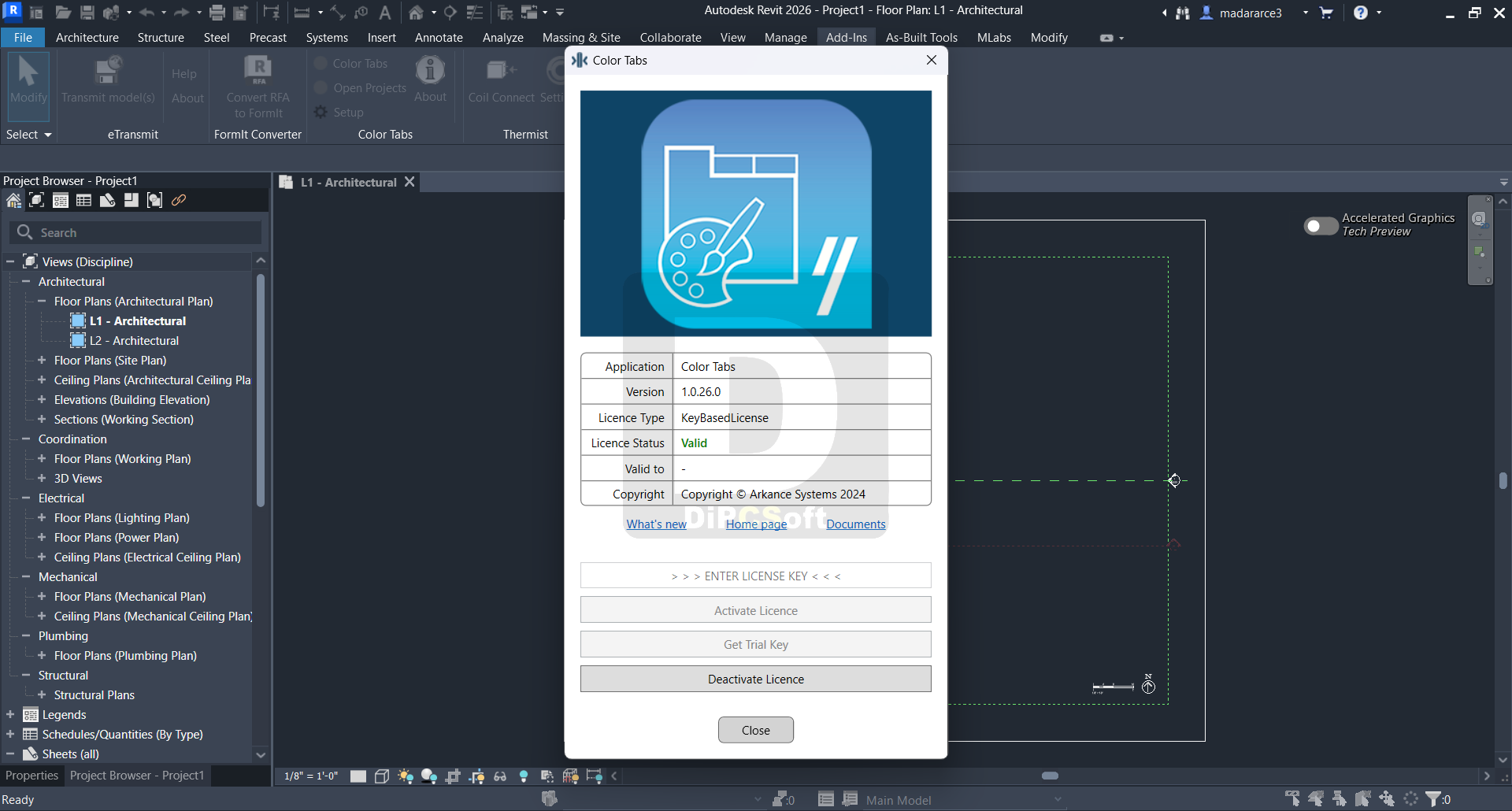This screenshot has height=811, width=1512.
Task: Click Deactivate Licence button in Color Tabs dialog
Action: pos(756,679)
